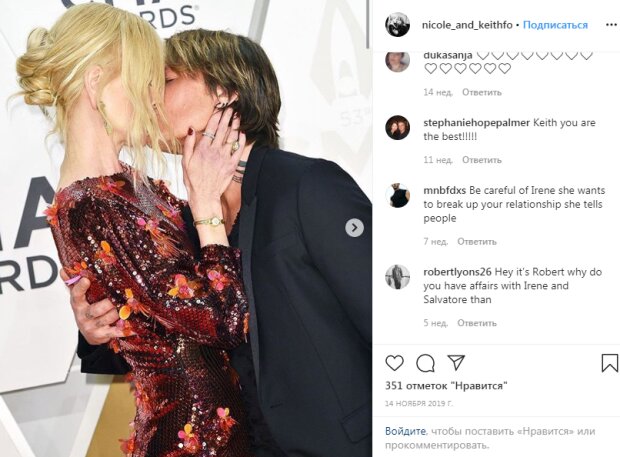Open comment bubble icon below post
The image size is (620, 457).
click(x=425, y=363)
